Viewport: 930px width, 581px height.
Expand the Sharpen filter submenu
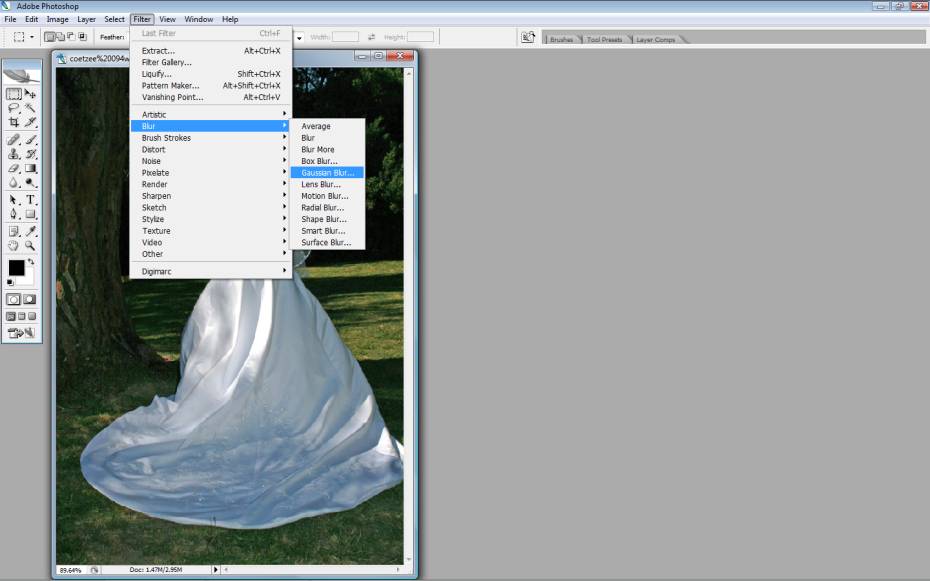(x=211, y=196)
